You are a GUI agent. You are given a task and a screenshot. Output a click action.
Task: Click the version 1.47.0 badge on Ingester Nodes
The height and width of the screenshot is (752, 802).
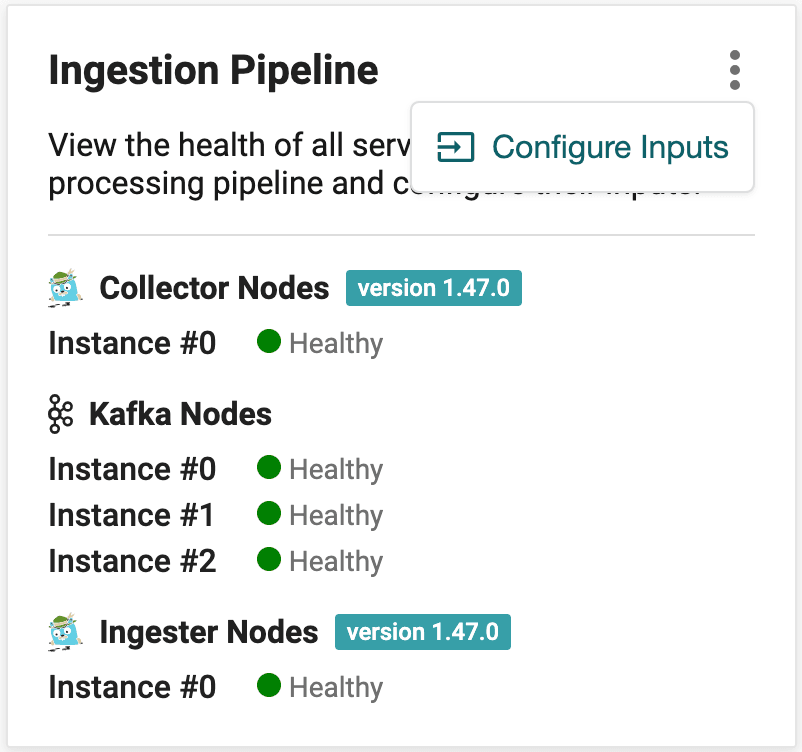422,632
